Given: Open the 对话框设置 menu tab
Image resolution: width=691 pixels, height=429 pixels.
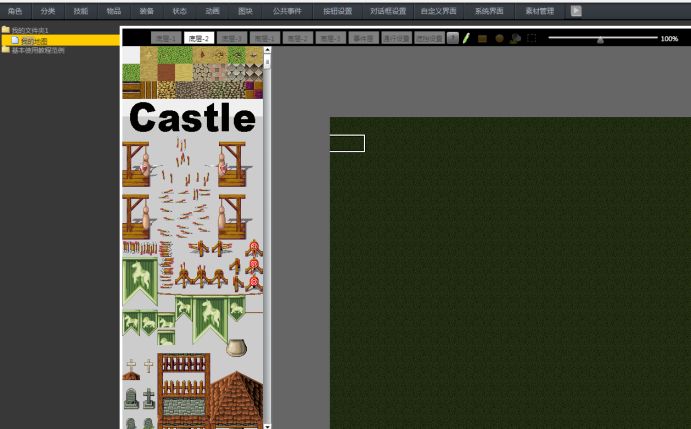Looking at the screenshot, I should 388,11.
